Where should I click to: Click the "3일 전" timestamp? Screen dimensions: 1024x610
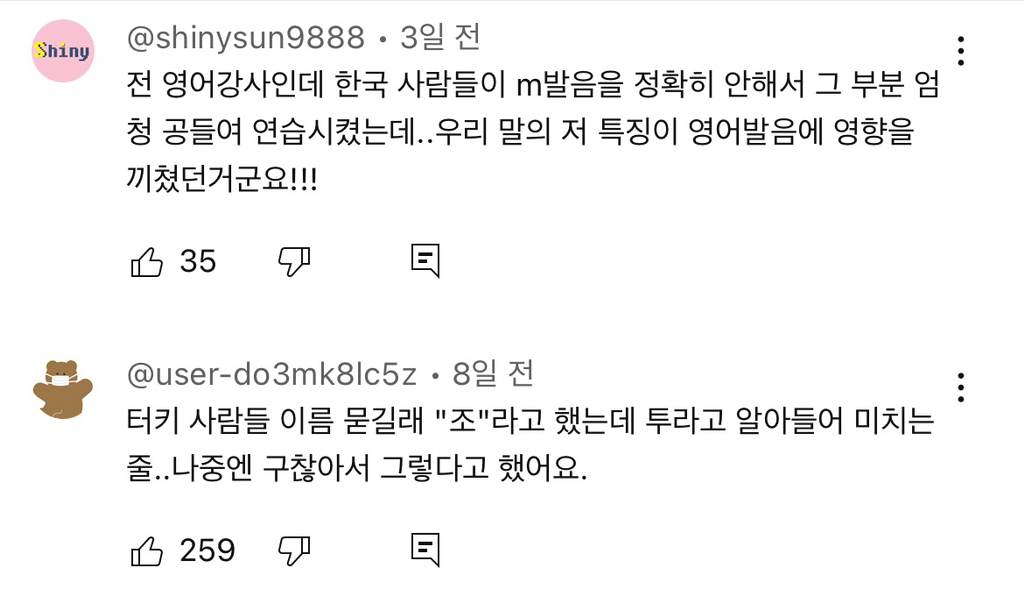[441, 38]
